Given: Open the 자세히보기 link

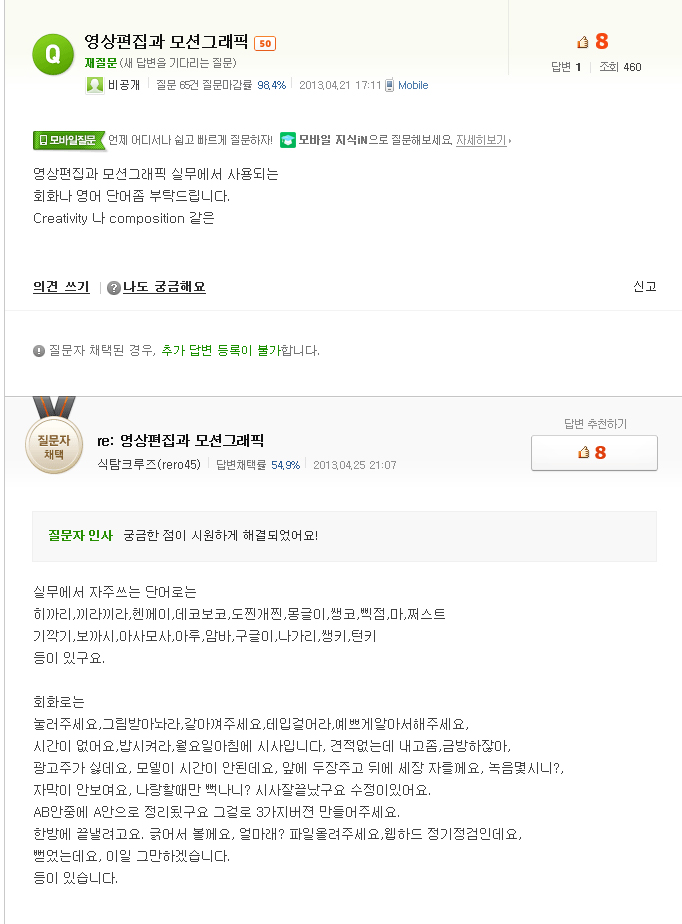Looking at the screenshot, I should click(x=481, y=140).
